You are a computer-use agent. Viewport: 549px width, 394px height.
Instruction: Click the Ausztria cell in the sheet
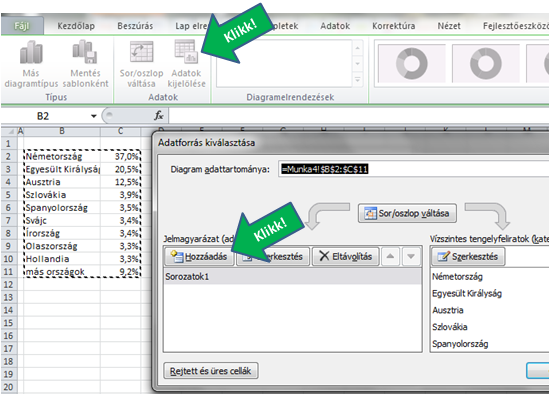click(x=62, y=182)
